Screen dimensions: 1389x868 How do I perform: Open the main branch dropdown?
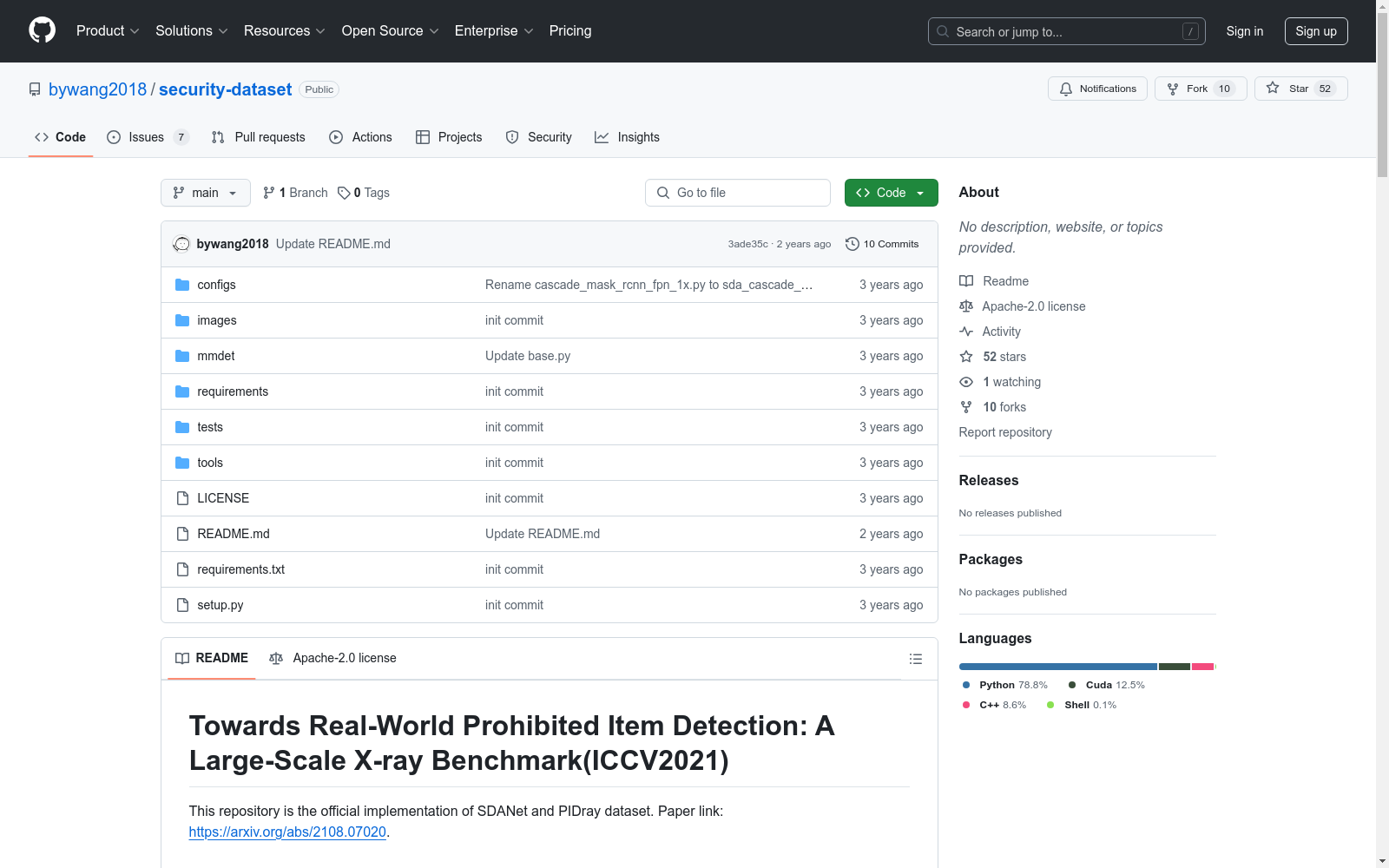pyautogui.click(x=206, y=193)
